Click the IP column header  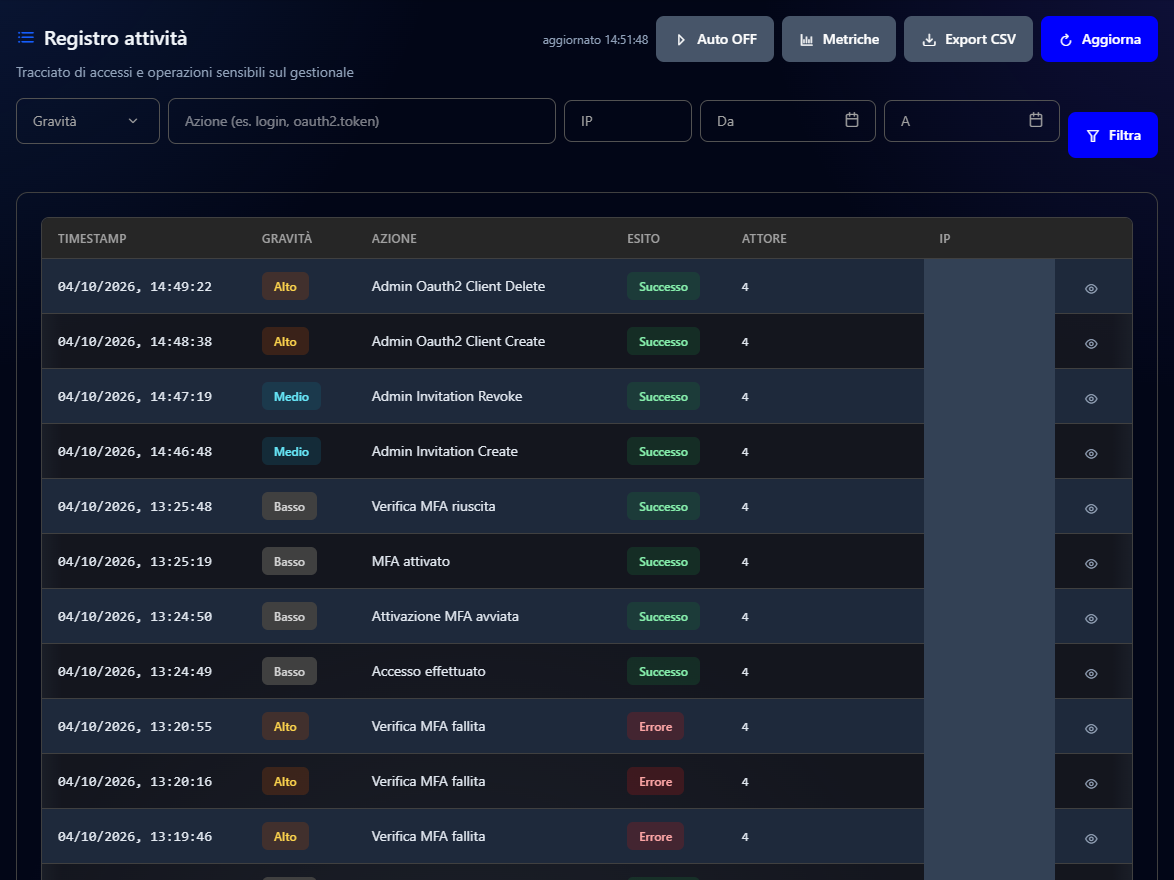tap(945, 238)
